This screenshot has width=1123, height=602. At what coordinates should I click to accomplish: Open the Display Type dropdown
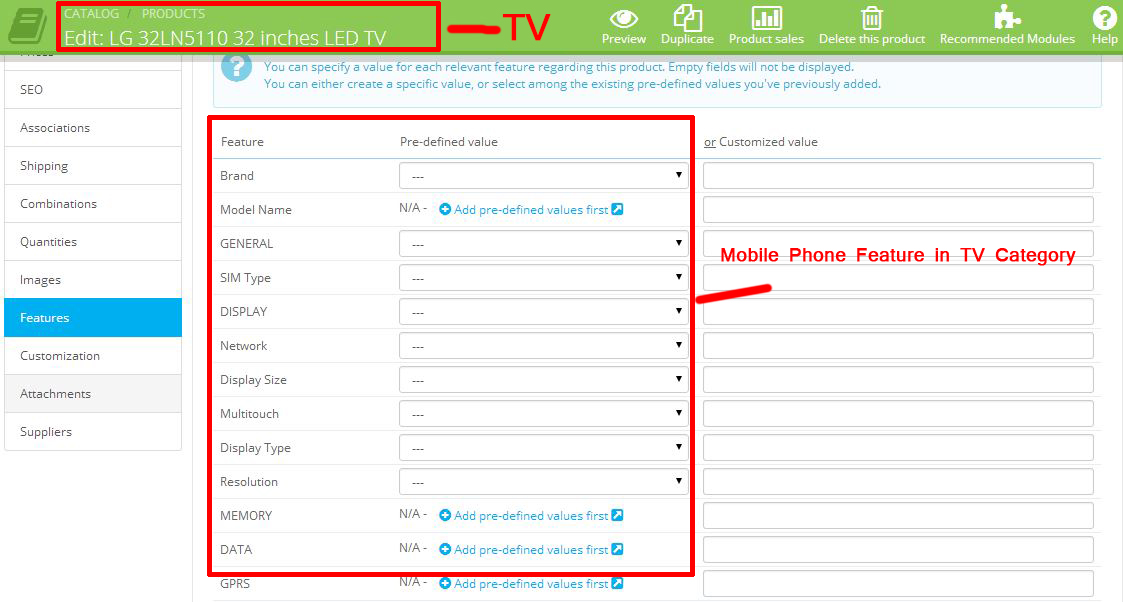tap(544, 447)
